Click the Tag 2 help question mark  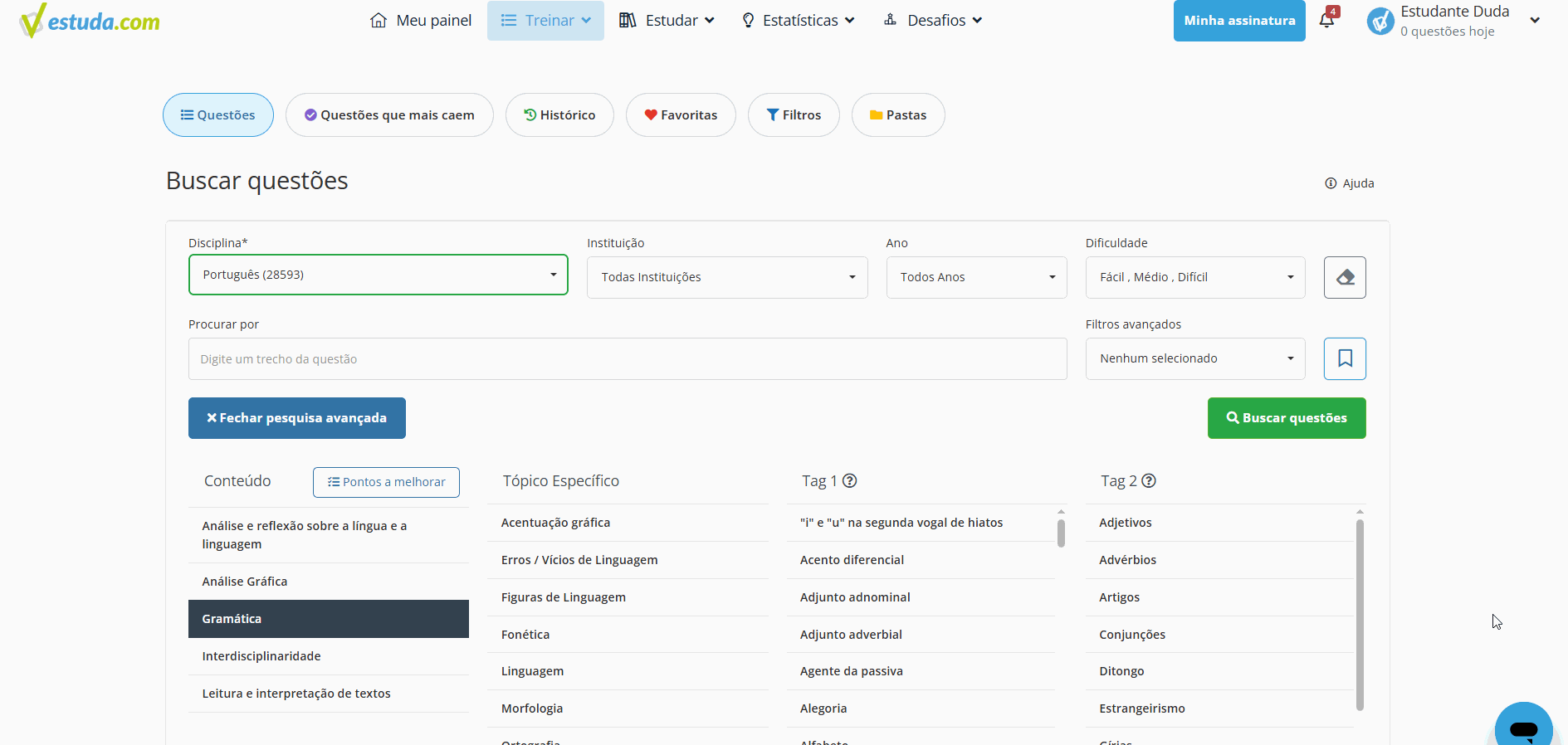[1149, 481]
